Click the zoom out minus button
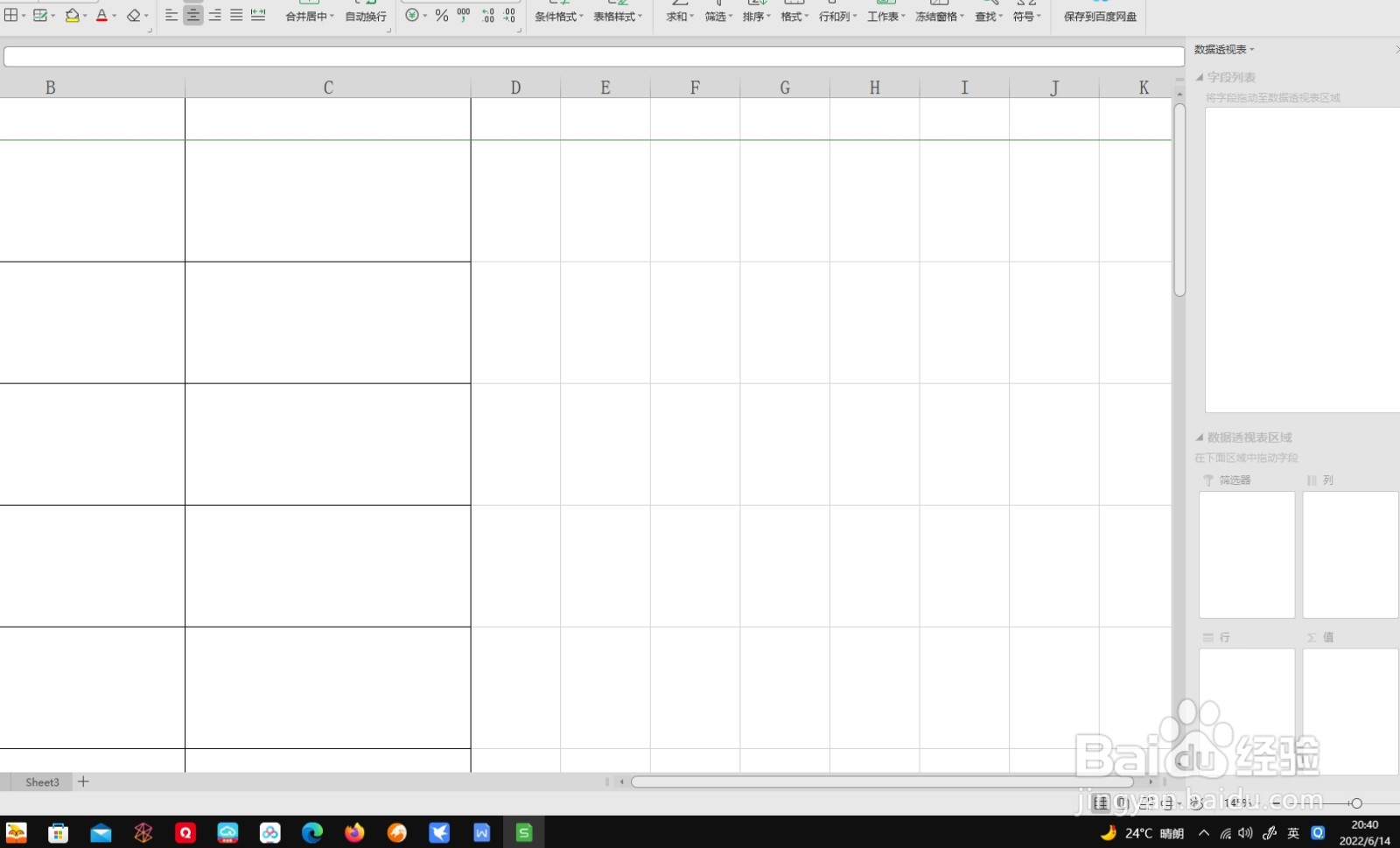 (1277, 802)
